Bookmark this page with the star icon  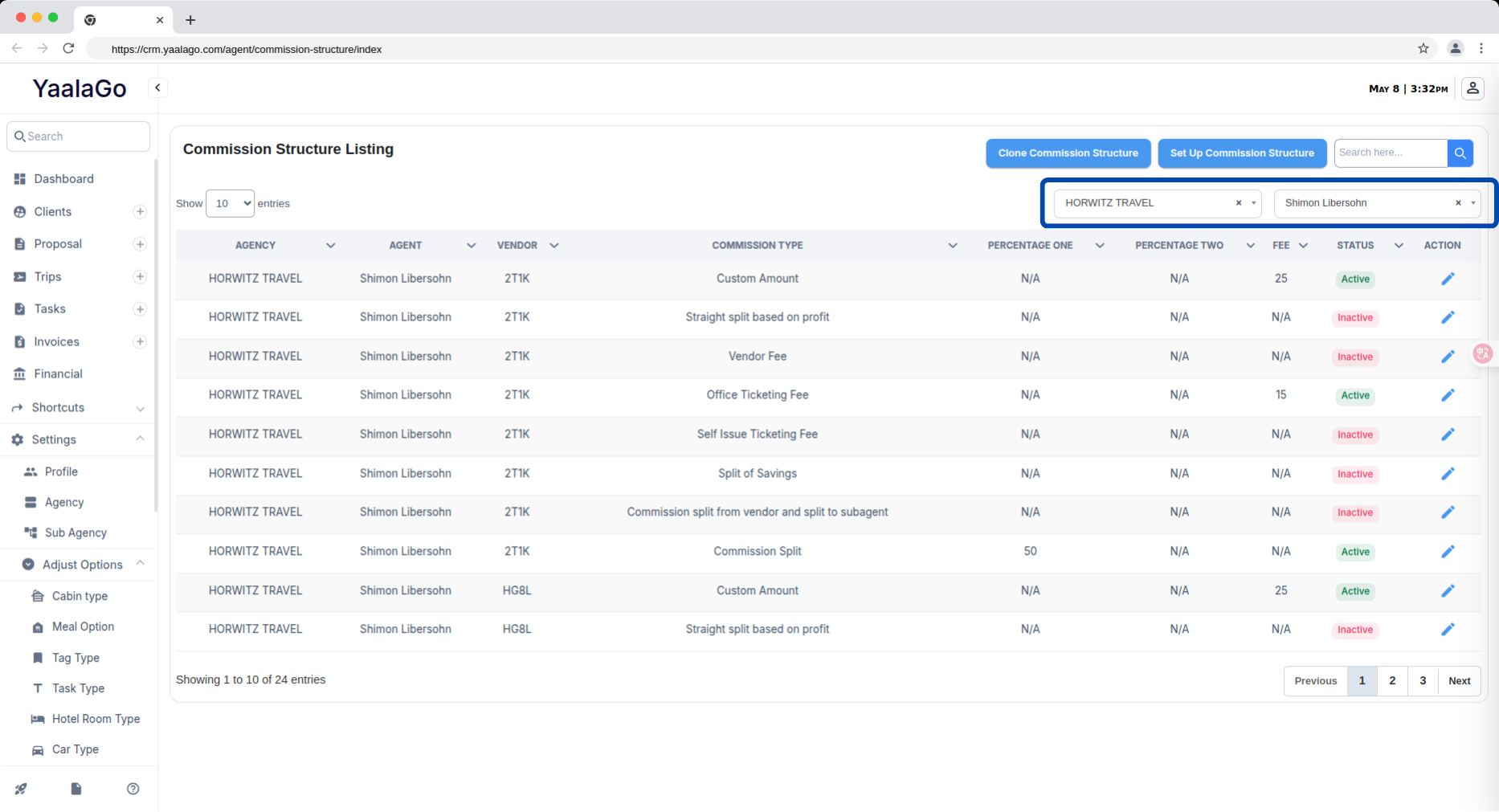[1423, 49]
